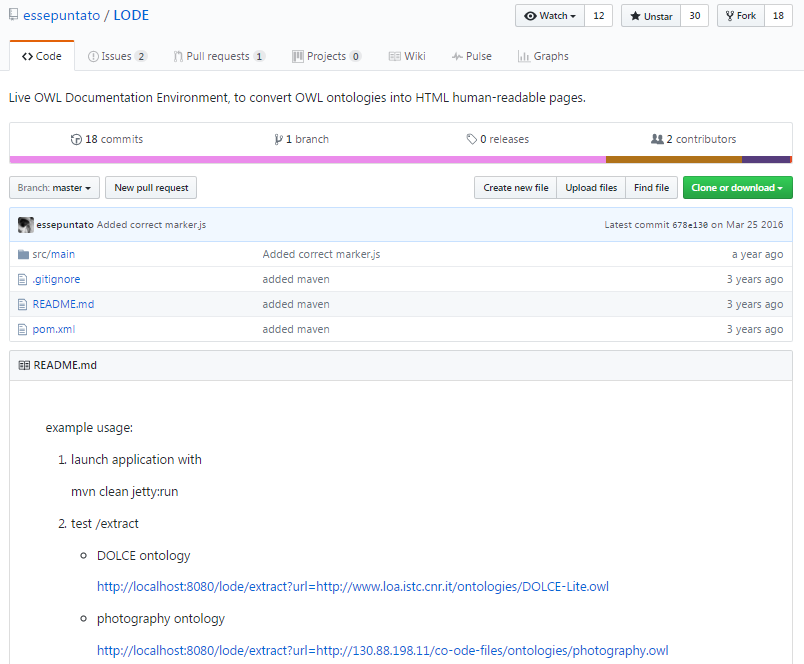This screenshot has width=804, height=664.
Task: Click the tag icon next to 0 releases
Action: click(472, 139)
